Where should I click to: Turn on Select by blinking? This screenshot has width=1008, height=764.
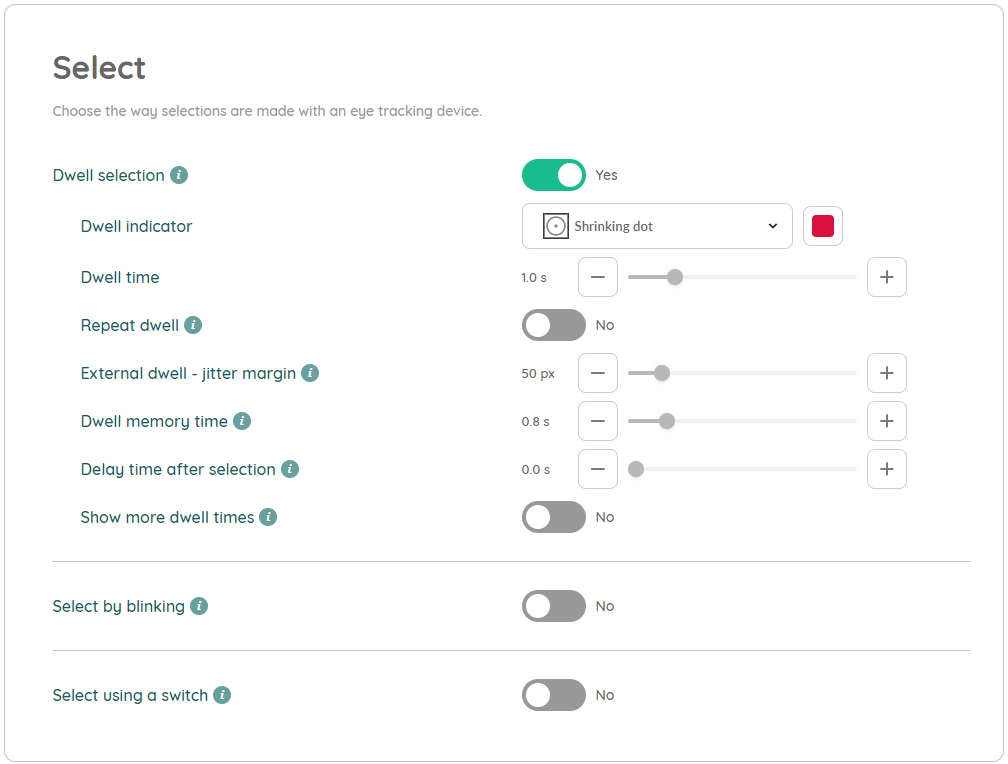pyautogui.click(x=554, y=605)
